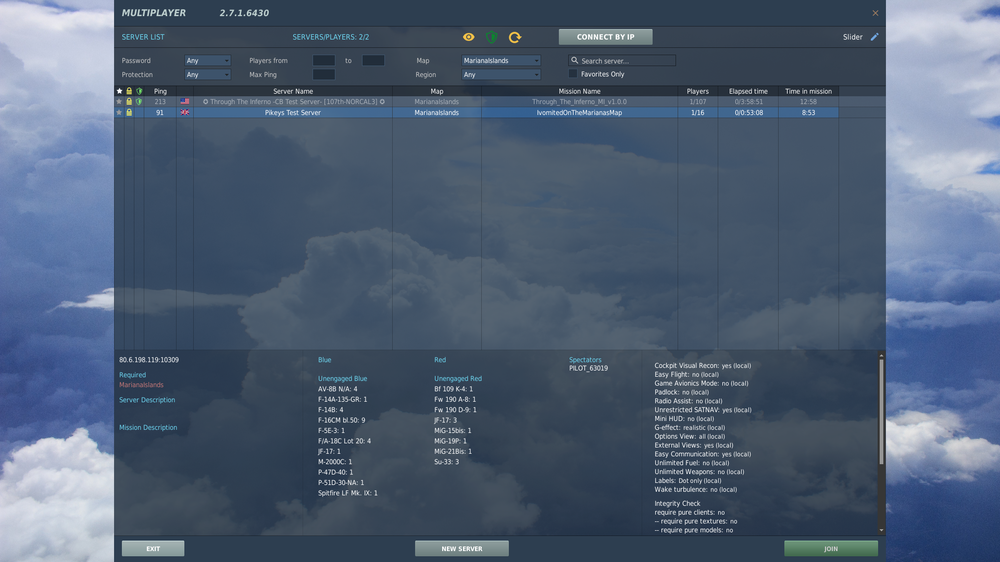Select Through The Inferno server row
The image size is (1000, 562).
click(476, 101)
